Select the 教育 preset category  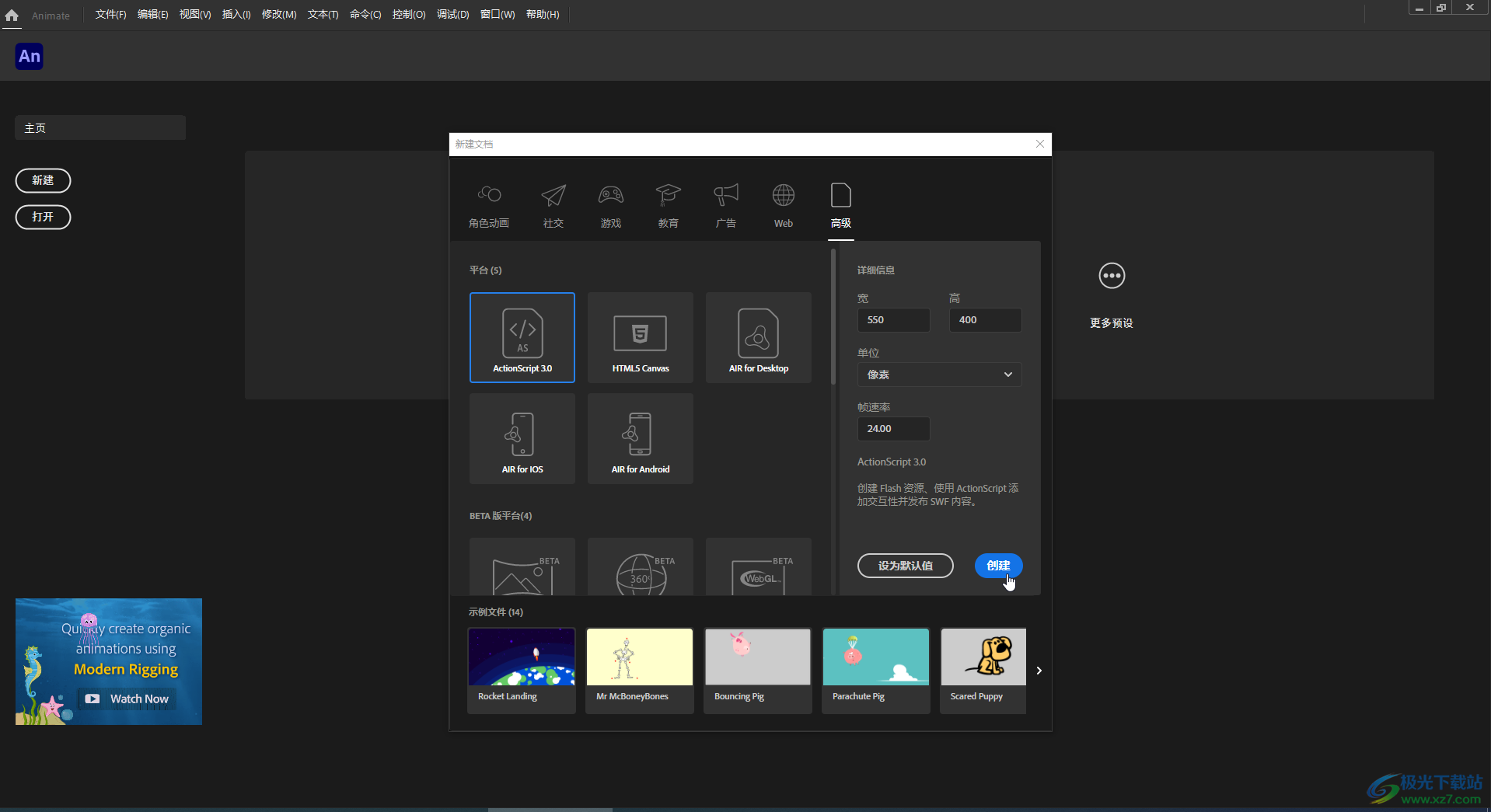tap(669, 206)
